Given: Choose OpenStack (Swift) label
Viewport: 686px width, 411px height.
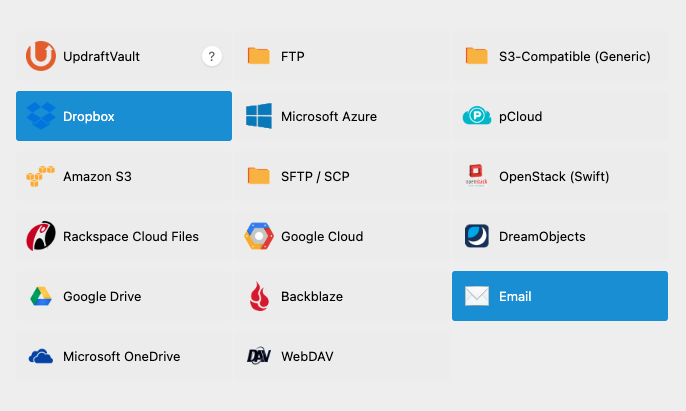Looking at the screenshot, I should [x=554, y=176].
